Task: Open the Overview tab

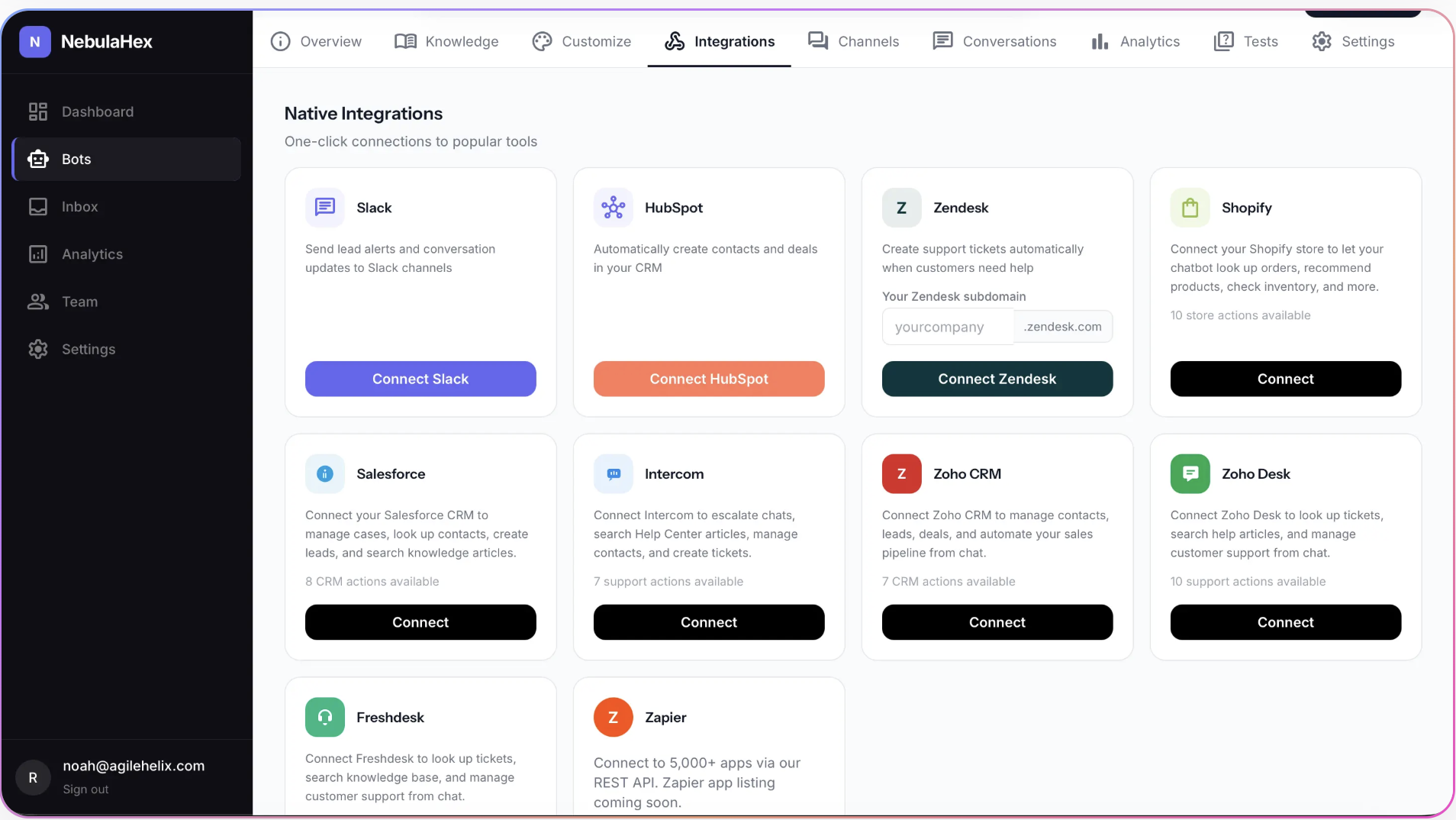Action: coord(317,41)
